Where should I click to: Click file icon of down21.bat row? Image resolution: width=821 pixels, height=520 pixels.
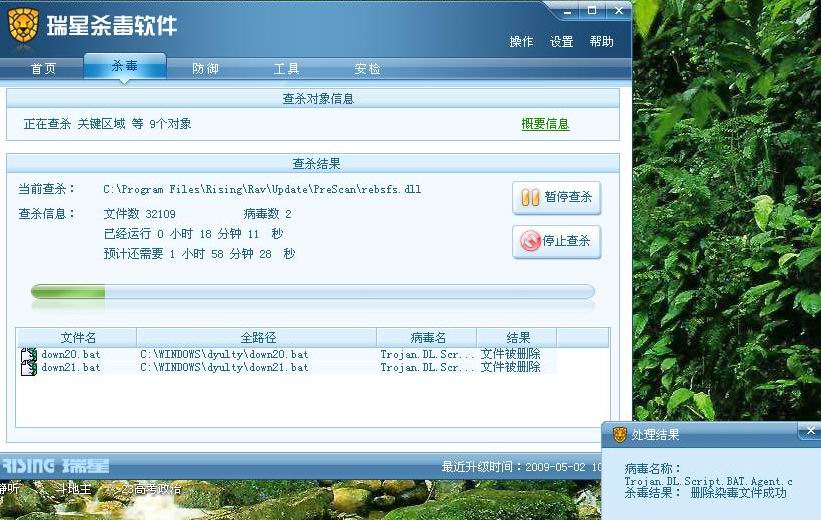[28, 369]
